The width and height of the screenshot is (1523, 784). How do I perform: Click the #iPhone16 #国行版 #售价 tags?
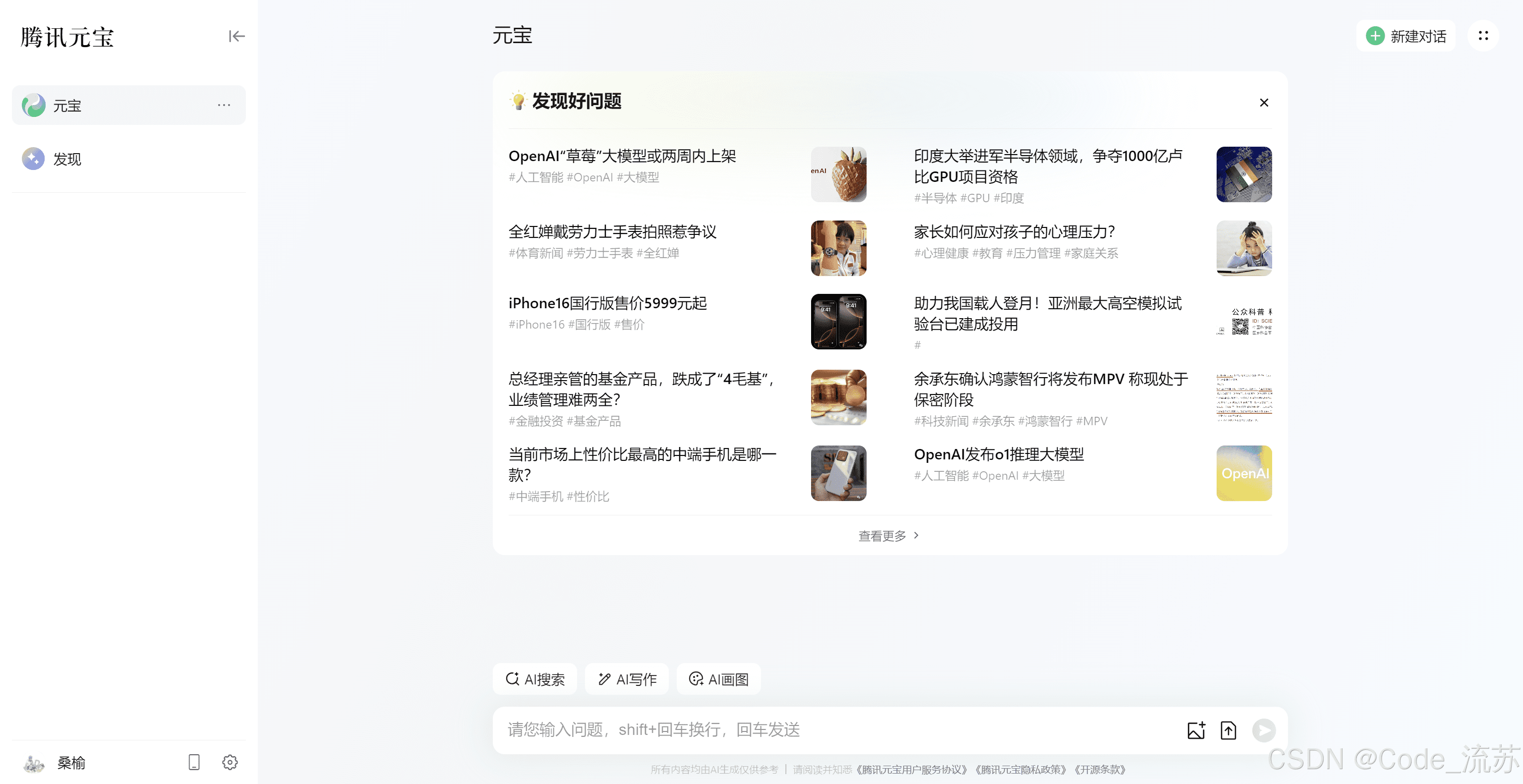click(577, 324)
